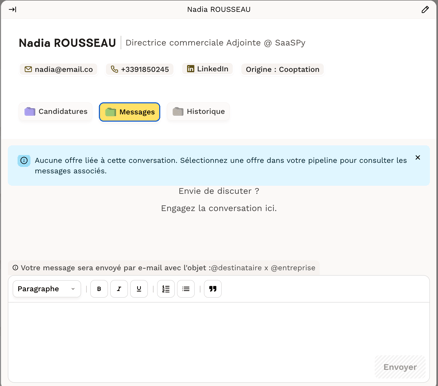Click the 'Engagez la conversation ici.' text
Screen dimensions: 438x386
[x=219, y=208]
